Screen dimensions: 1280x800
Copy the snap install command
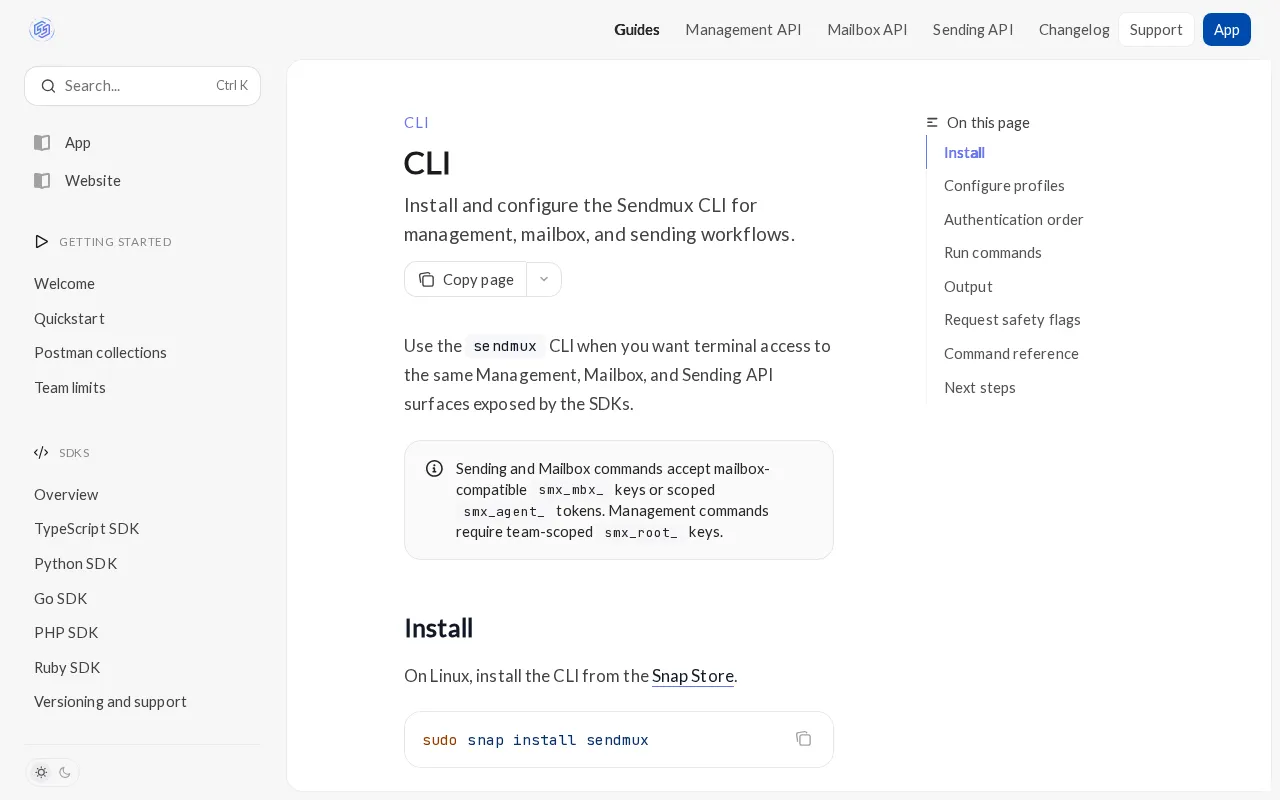pos(804,739)
